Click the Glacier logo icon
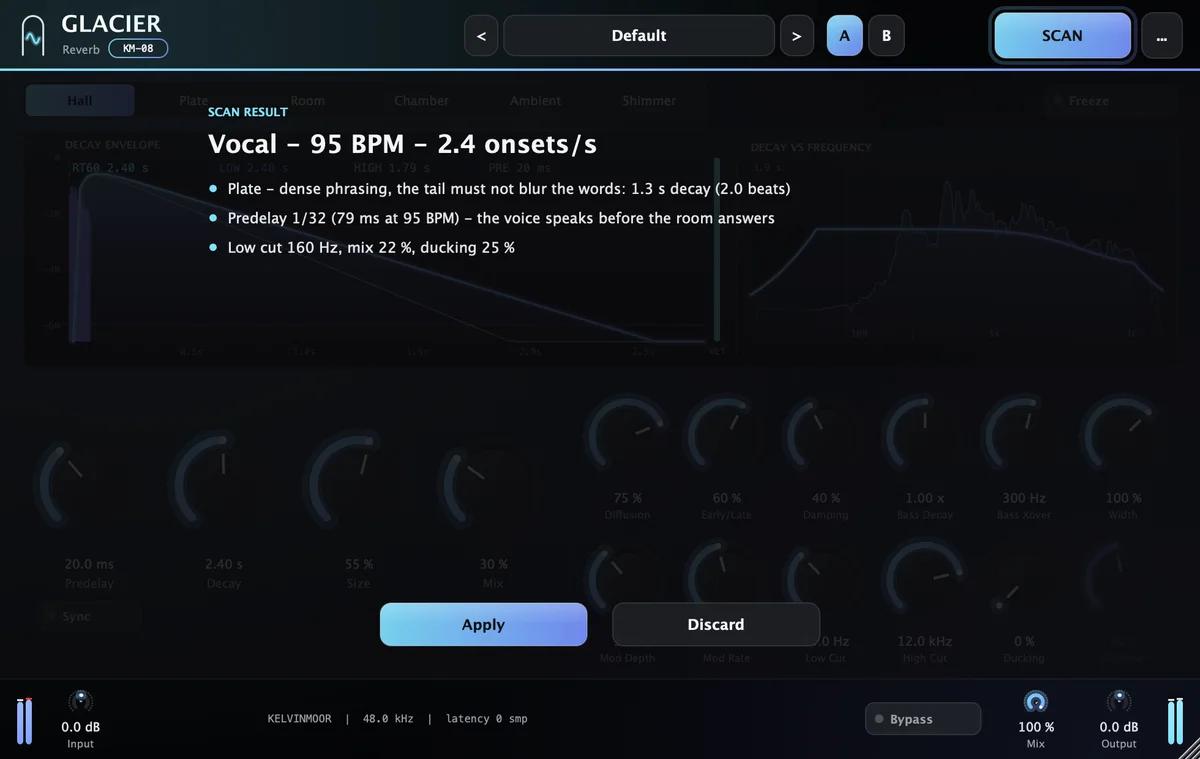 [34, 36]
